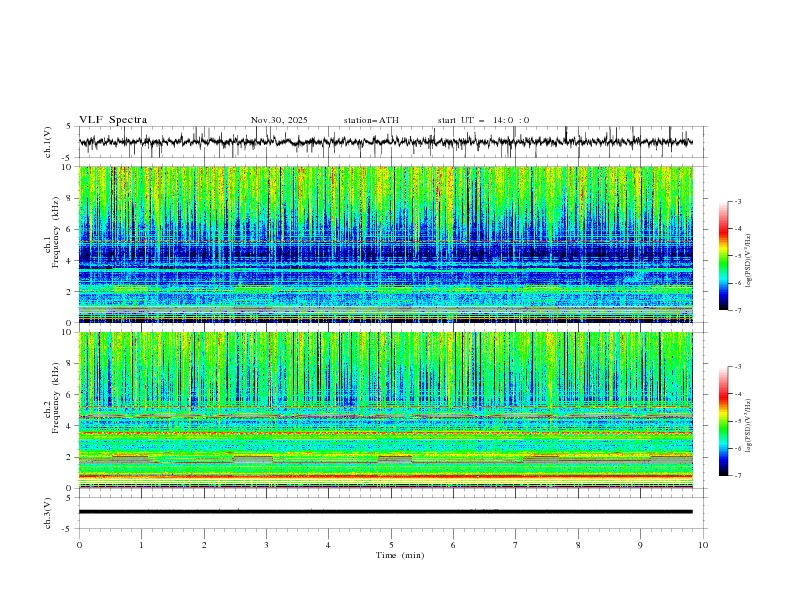Click the 'Time (min)' x-axis label

(x=400, y=555)
